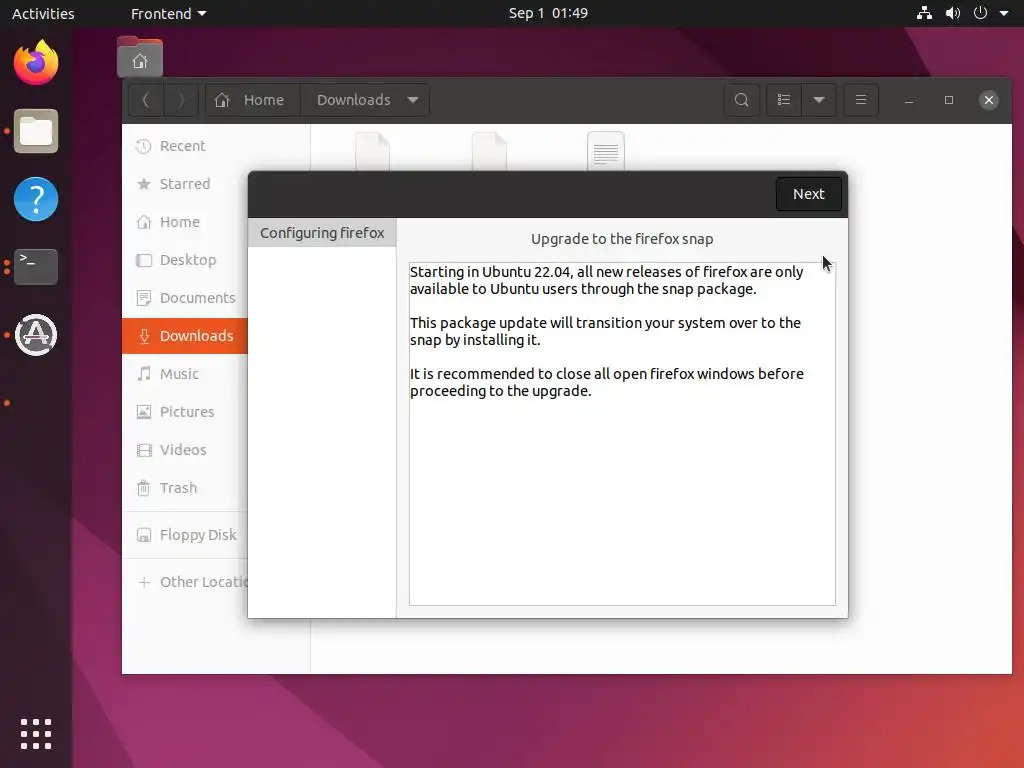Select Pictures in the Files sidebar

click(184, 411)
